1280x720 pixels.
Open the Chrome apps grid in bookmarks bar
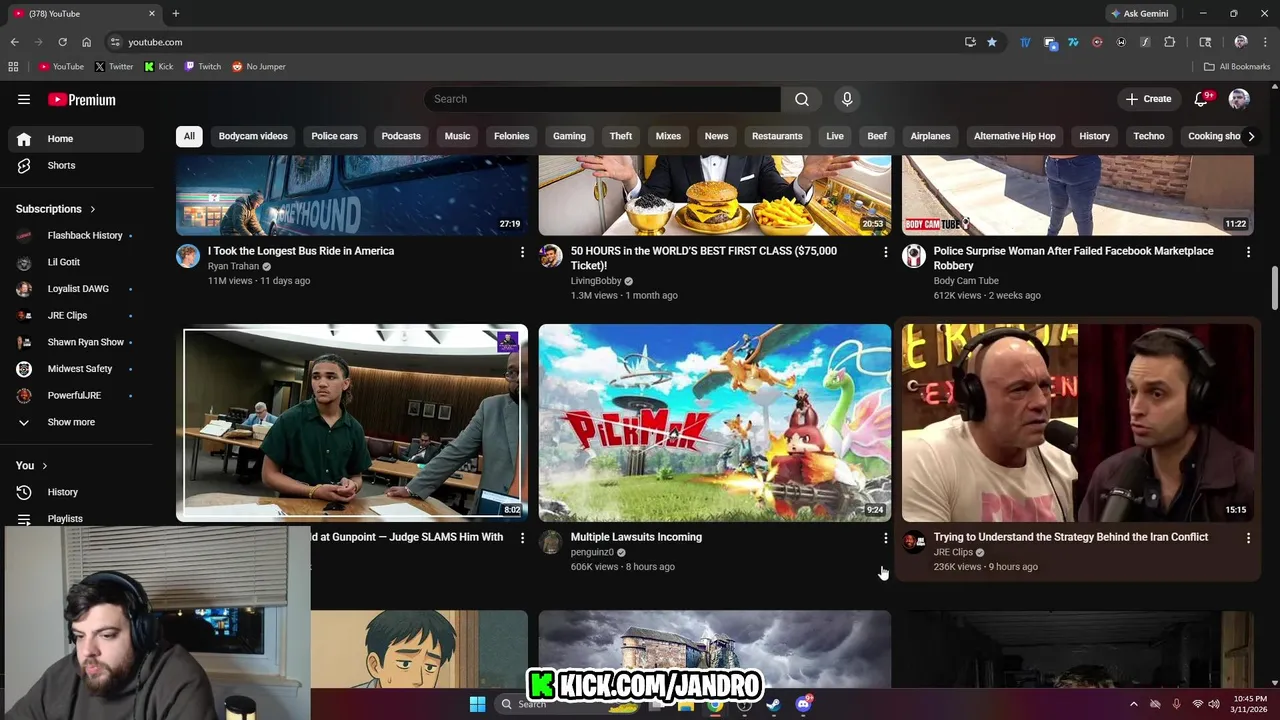[13, 67]
